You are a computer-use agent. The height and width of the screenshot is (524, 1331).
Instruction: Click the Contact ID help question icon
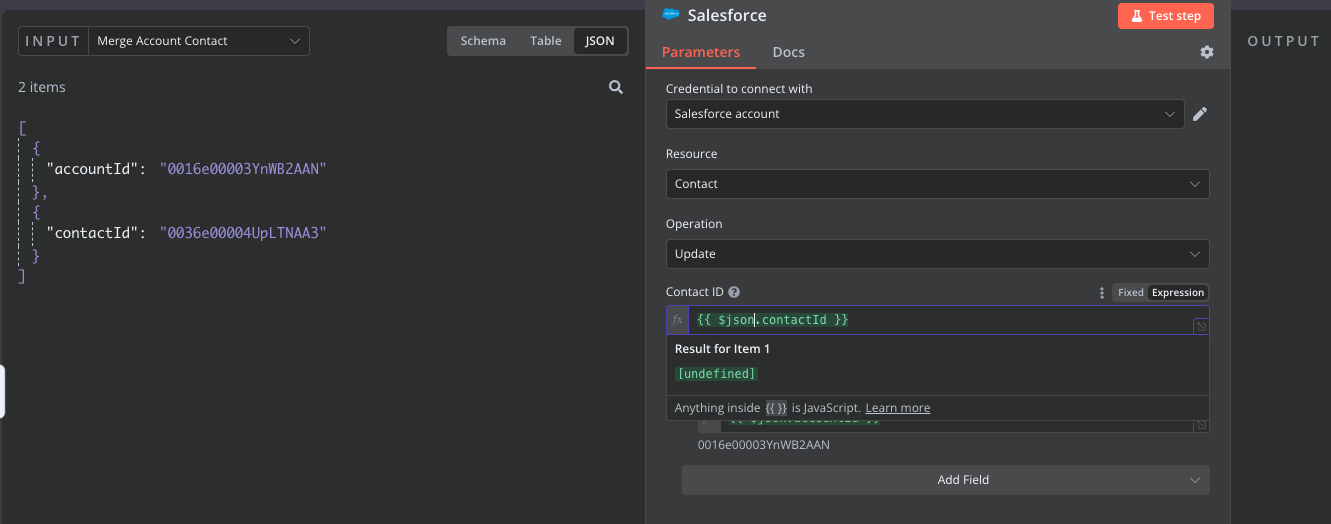tap(734, 293)
